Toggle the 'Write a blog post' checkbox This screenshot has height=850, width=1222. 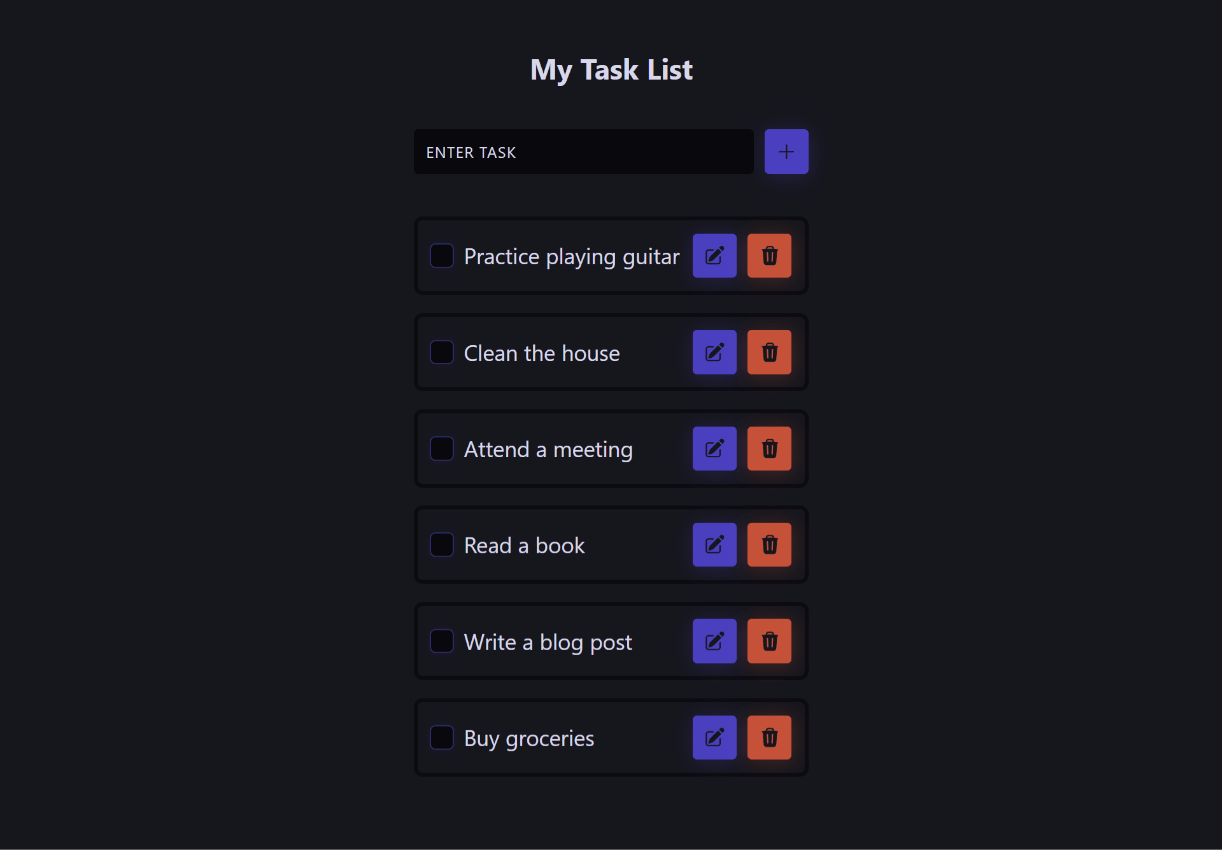coord(442,641)
